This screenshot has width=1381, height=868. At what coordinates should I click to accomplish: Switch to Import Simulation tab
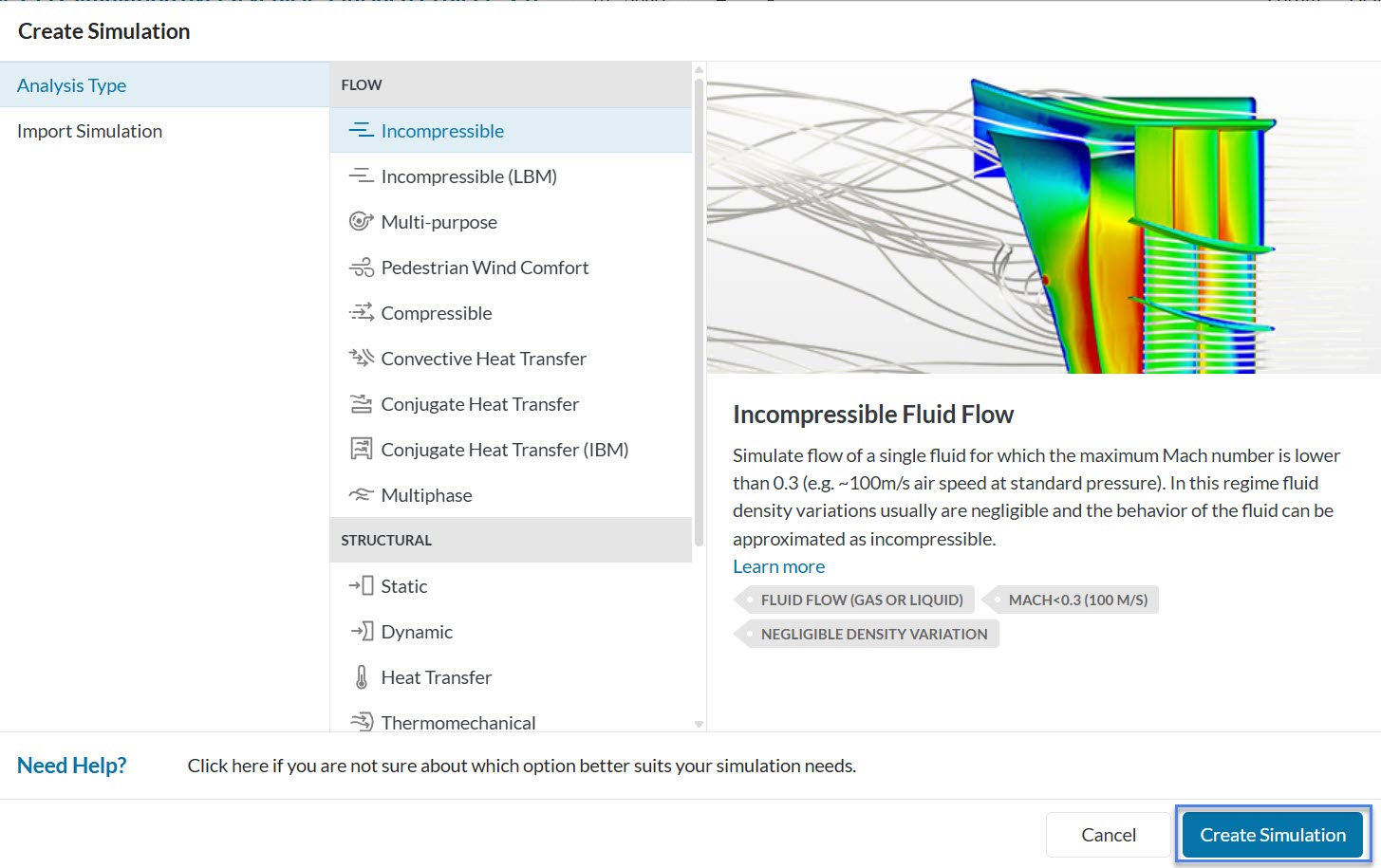point(89,131)
